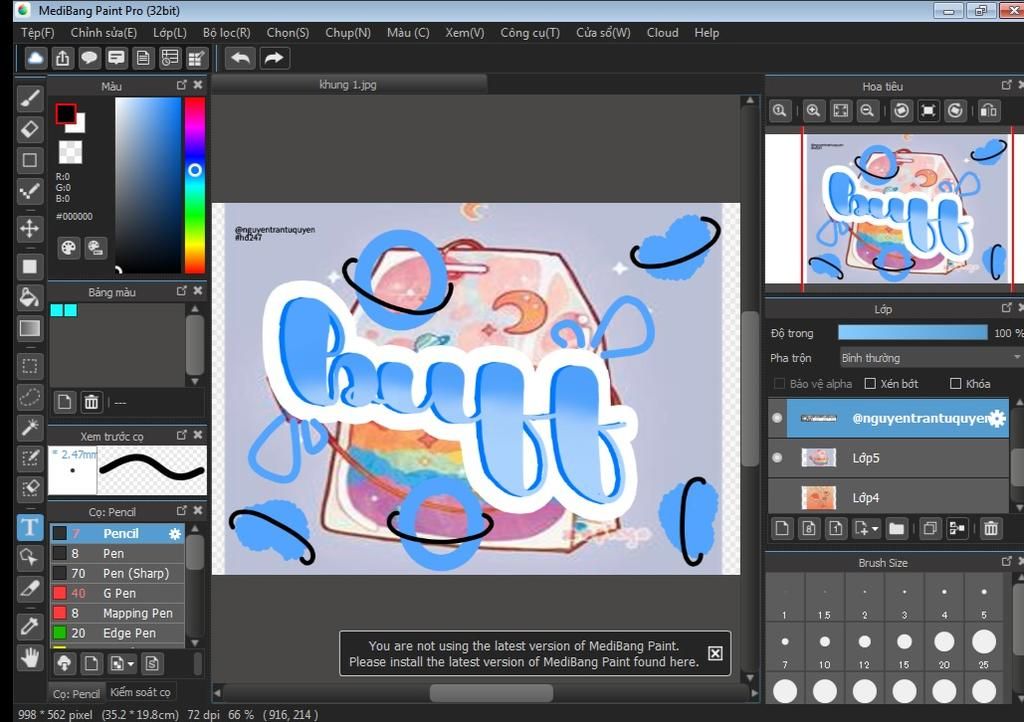Undock the Brush Size panel

1006,561
